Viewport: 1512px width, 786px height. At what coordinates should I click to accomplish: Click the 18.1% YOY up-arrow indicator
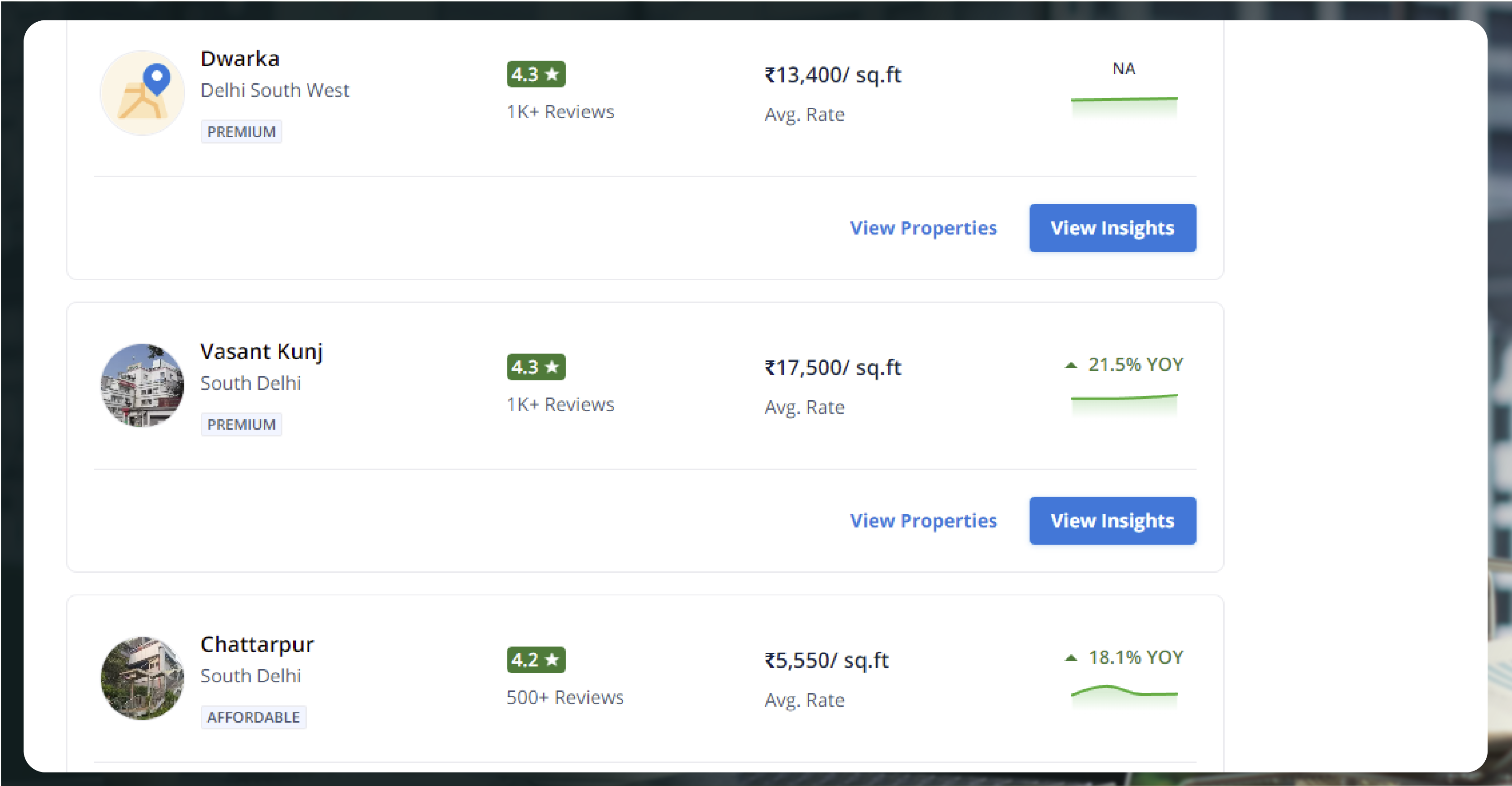coord(1071,658)
